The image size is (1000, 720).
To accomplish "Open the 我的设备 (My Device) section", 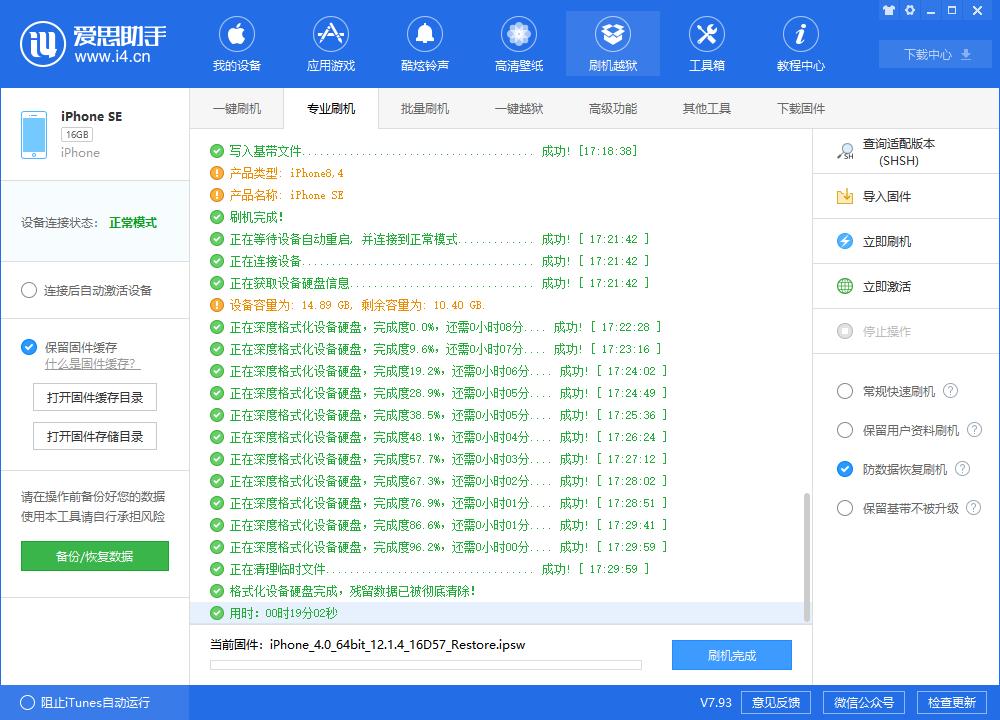I will coord(236,43).
